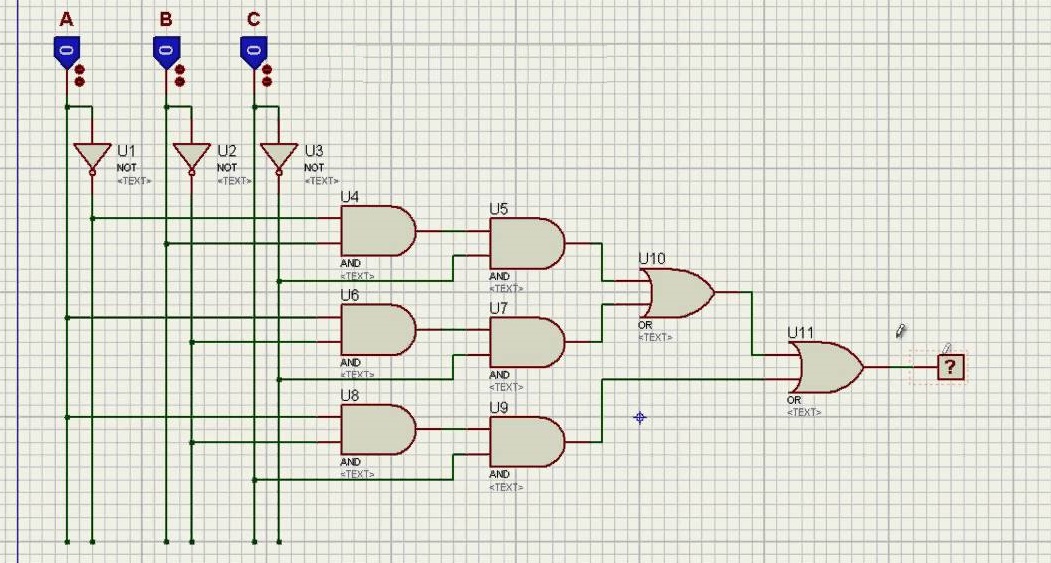Click the U10 reference label
The width and height of the screenshot is (1051, 563).
[651, 259]
